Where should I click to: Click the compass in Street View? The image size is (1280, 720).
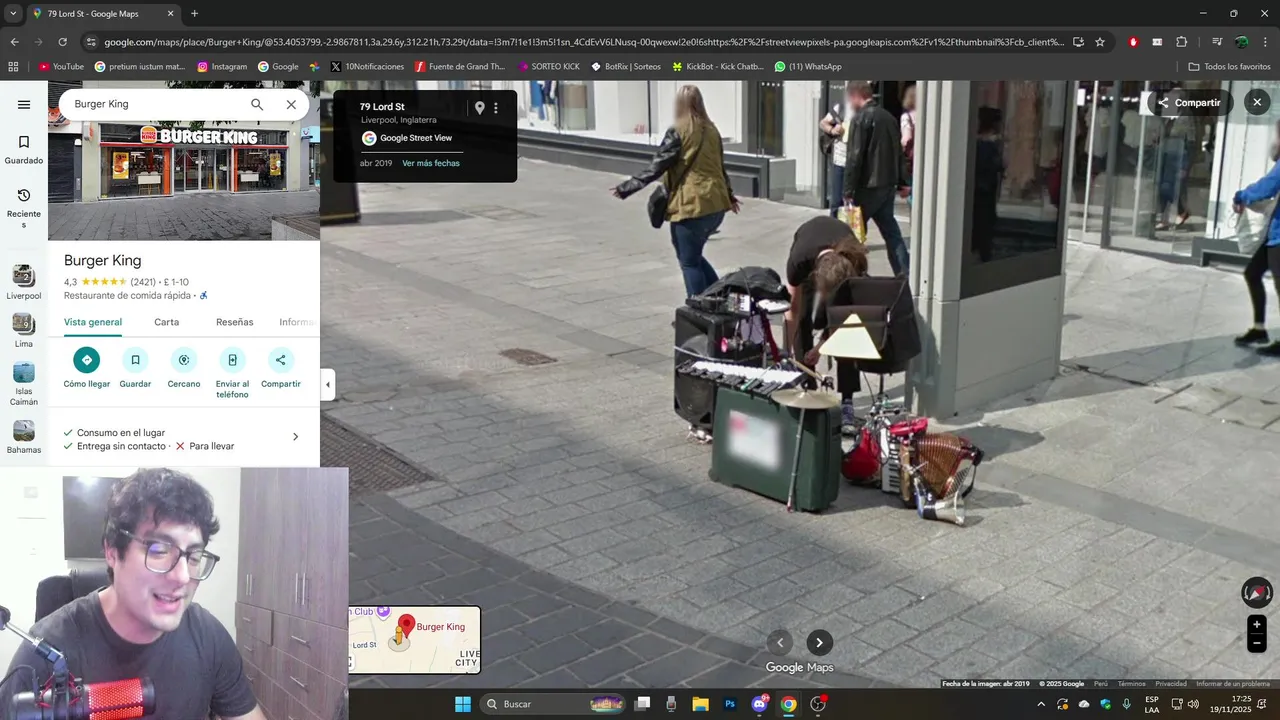1257,593
